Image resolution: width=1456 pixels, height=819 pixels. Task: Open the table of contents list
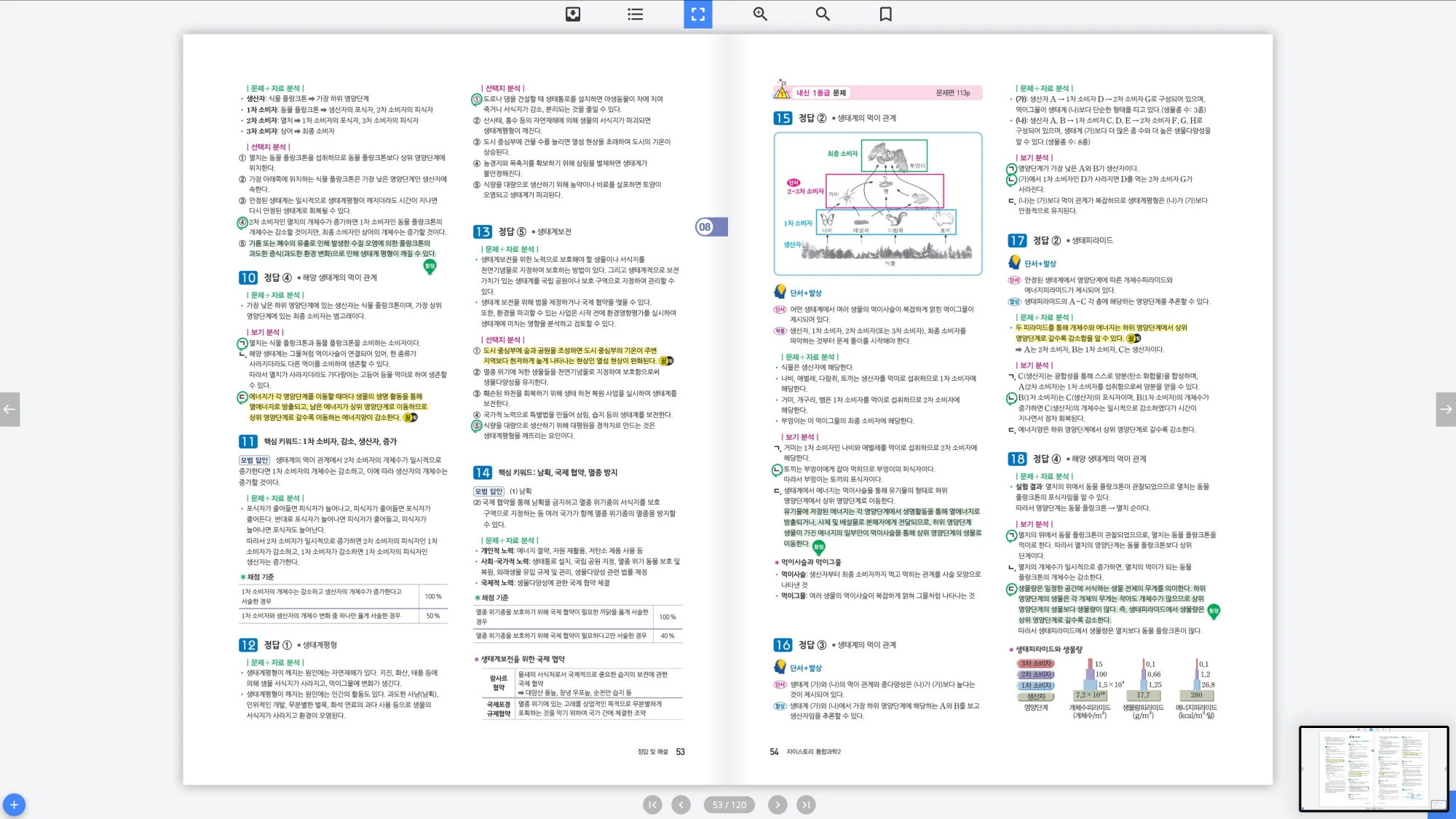click(x=635, y=14)
